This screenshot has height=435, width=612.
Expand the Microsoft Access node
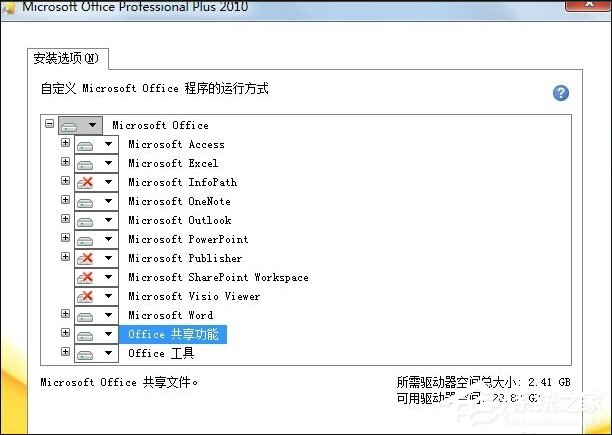(65, 143)
